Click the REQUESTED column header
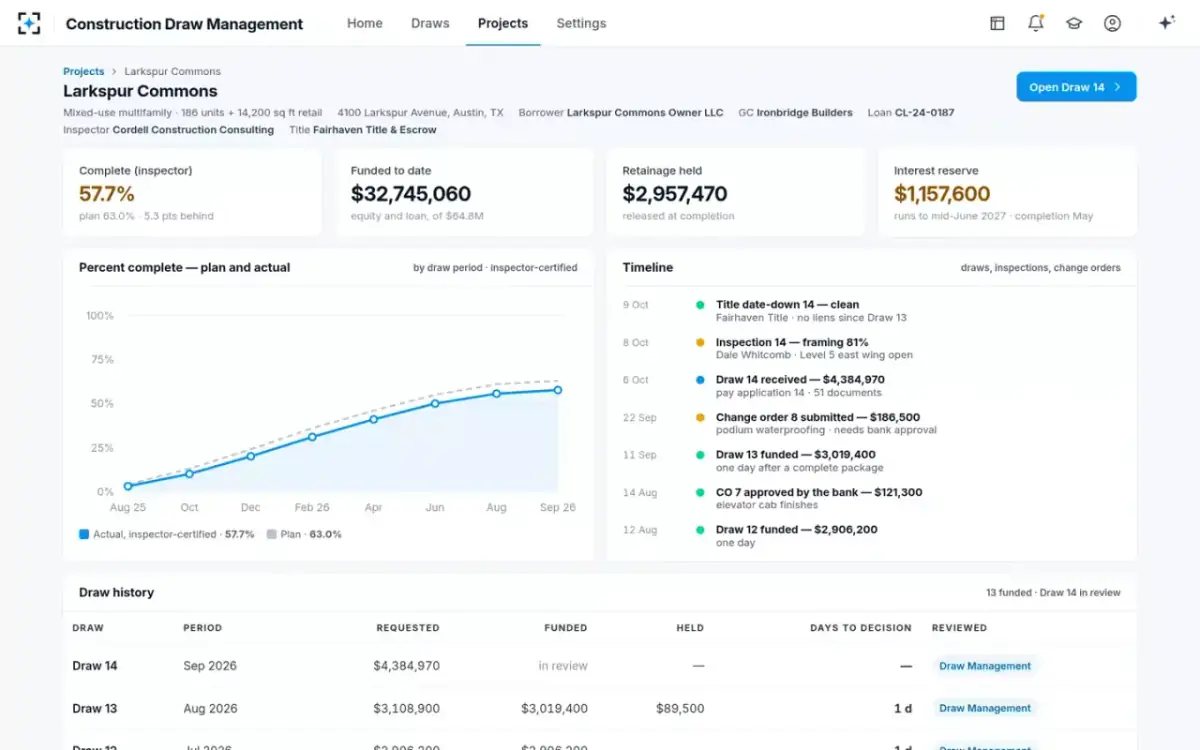1200x750 pixels. [408, 628]
